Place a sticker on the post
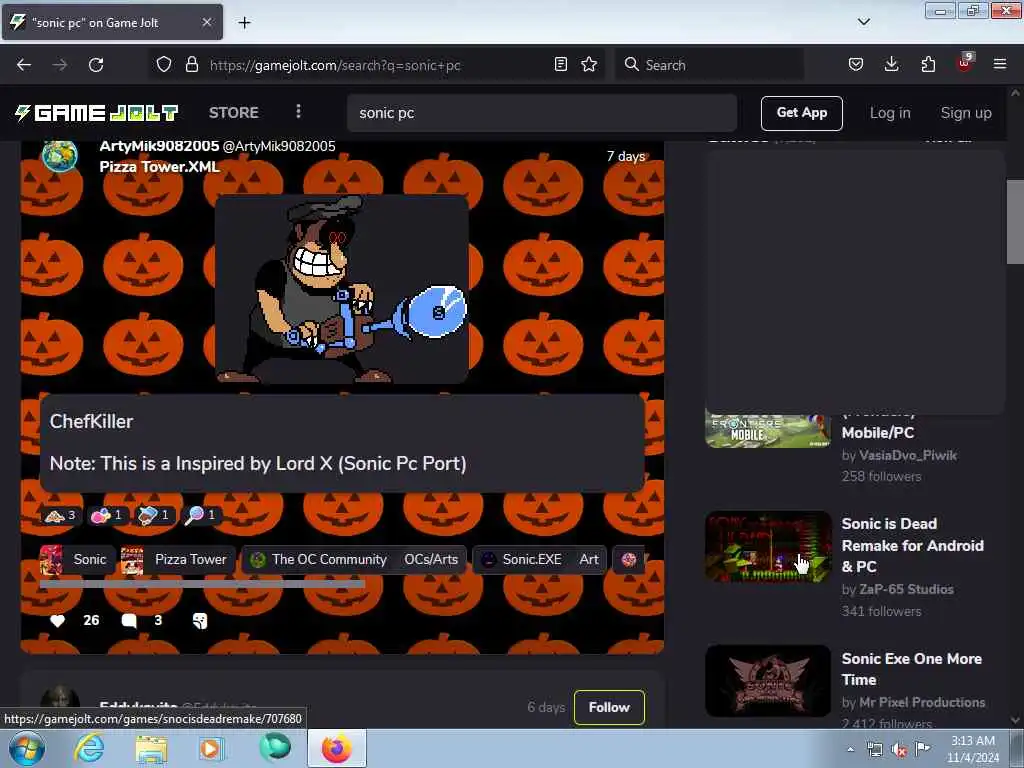Screen dimensions: 1024x768 click(x=200, y=620)
